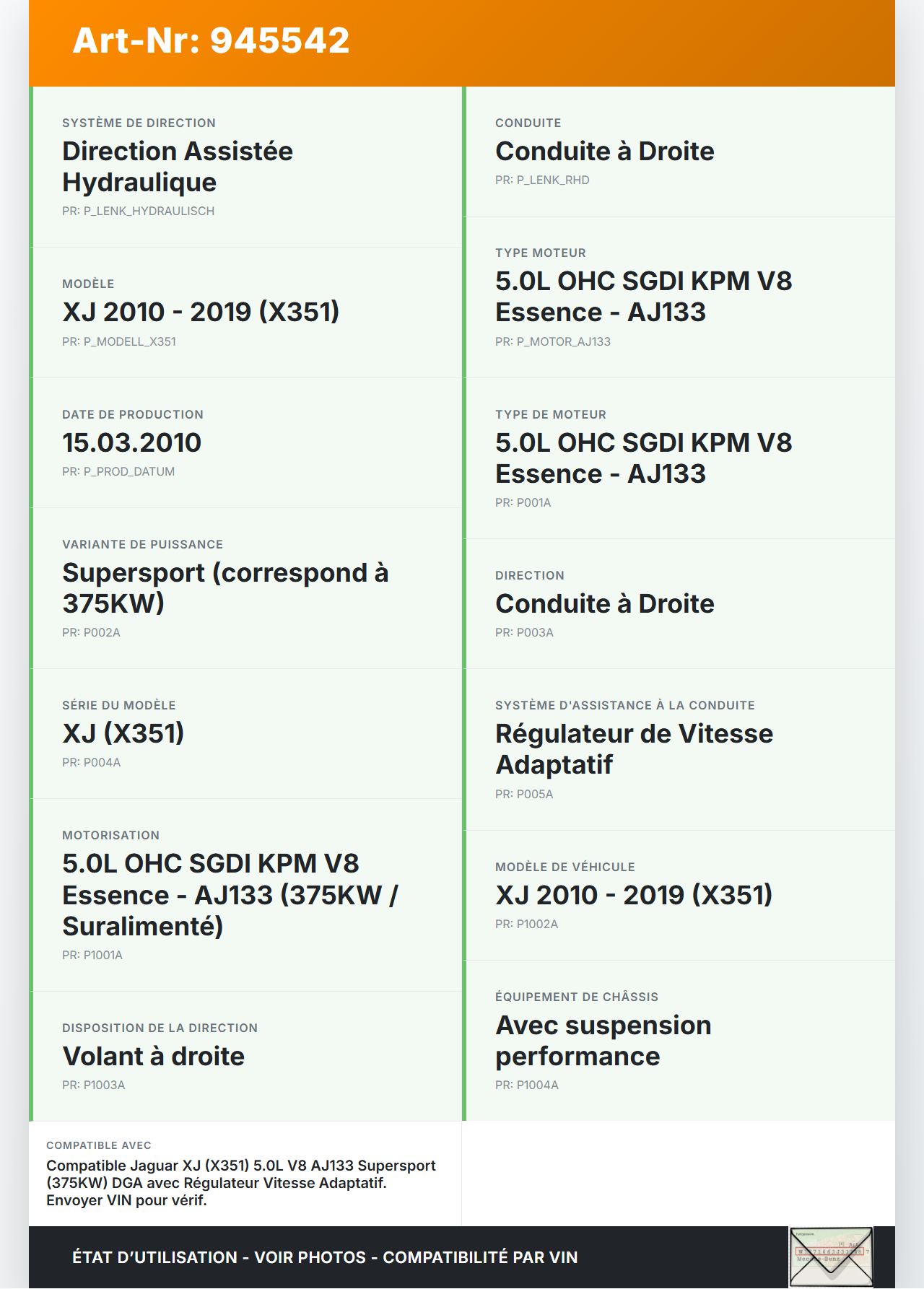Click the Direction card with code P003A
Image resolution: width=924 pixels, height=1289 pixels.
(x=680, y=603)
